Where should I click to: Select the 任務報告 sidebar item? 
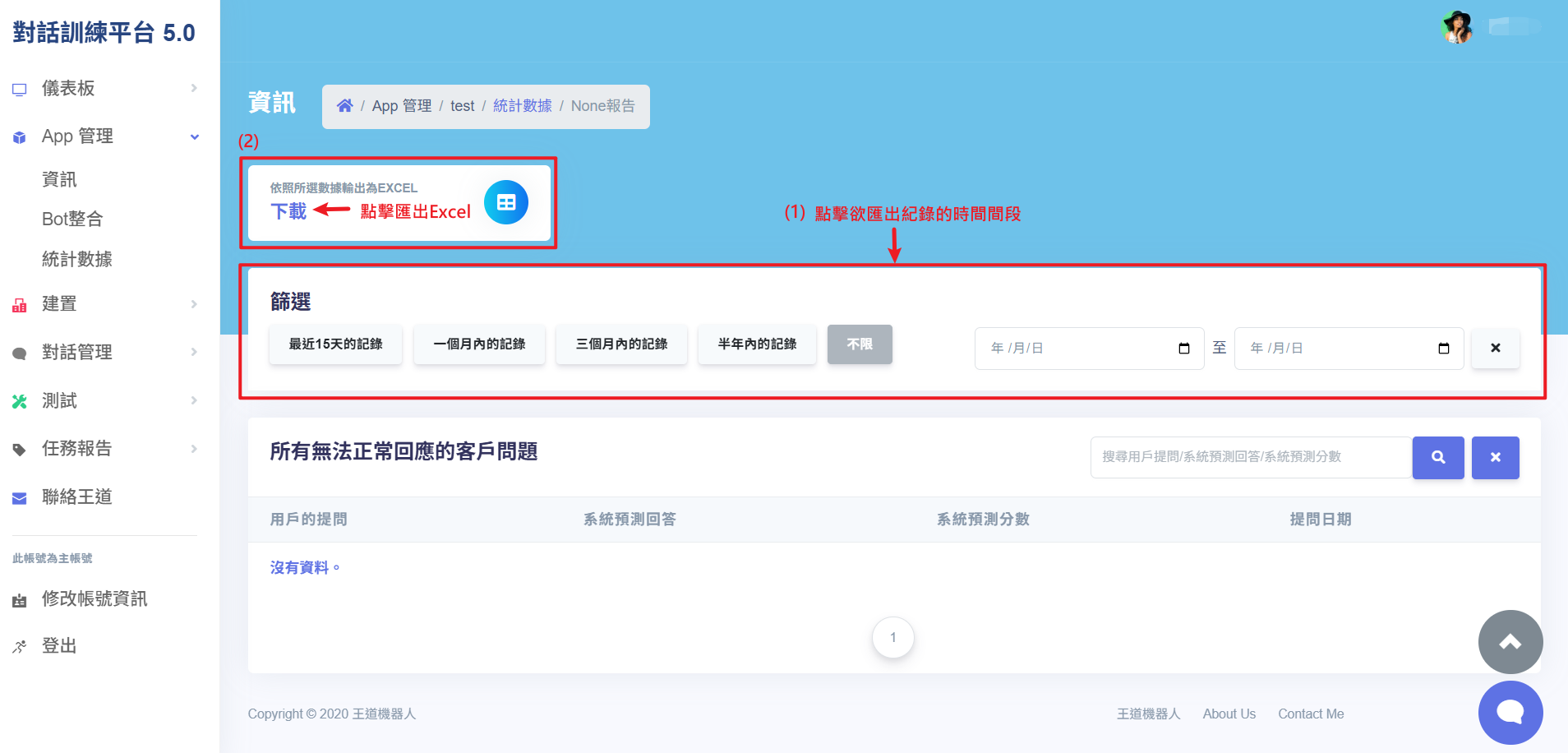pos(77,448)
